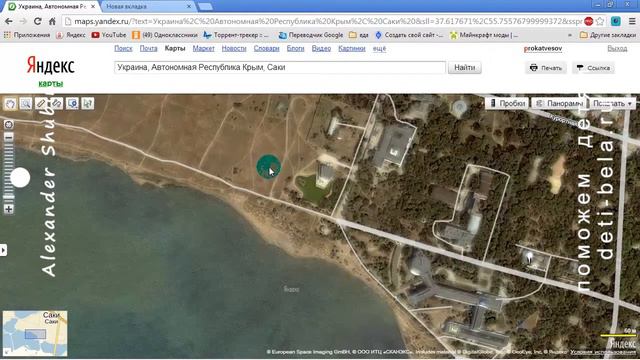Open the map info tool icon
The image size is (640, 360).
[x=72, y=104]
